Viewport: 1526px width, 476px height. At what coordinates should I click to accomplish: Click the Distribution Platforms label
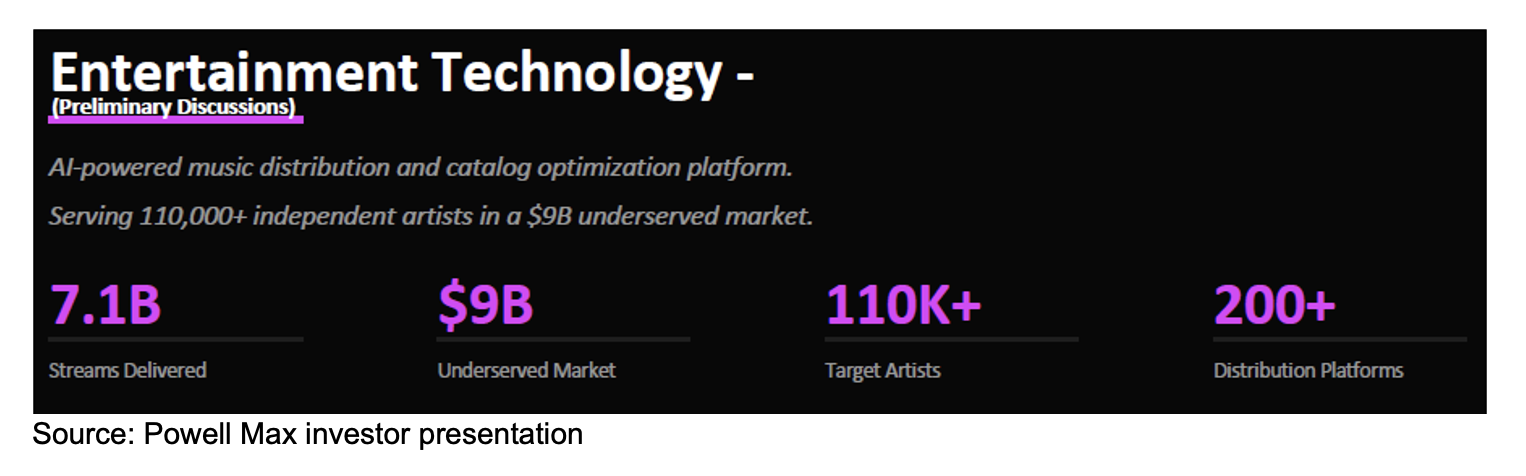1308,370
